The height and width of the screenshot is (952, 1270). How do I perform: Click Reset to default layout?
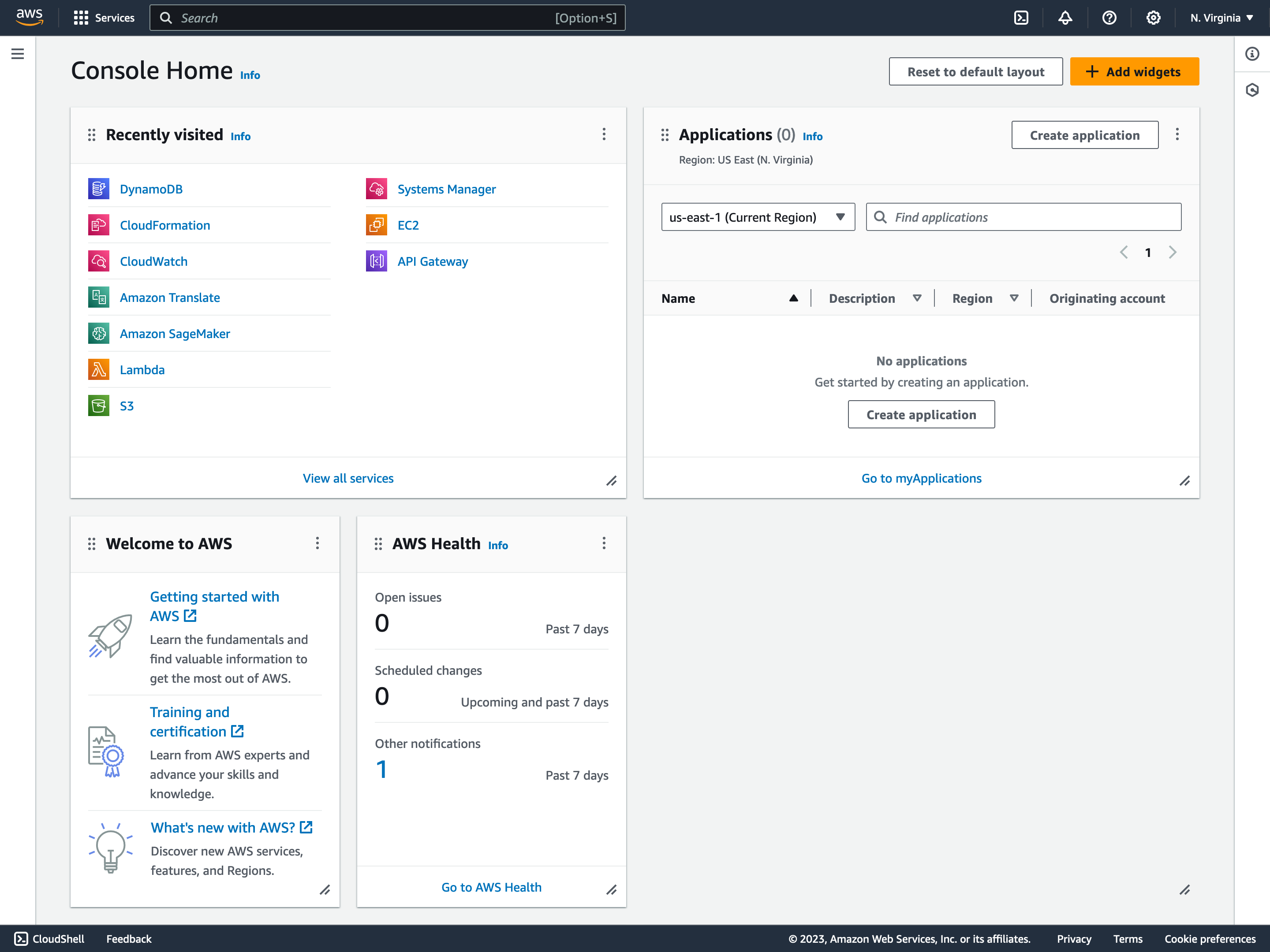[x=975, y=72]
